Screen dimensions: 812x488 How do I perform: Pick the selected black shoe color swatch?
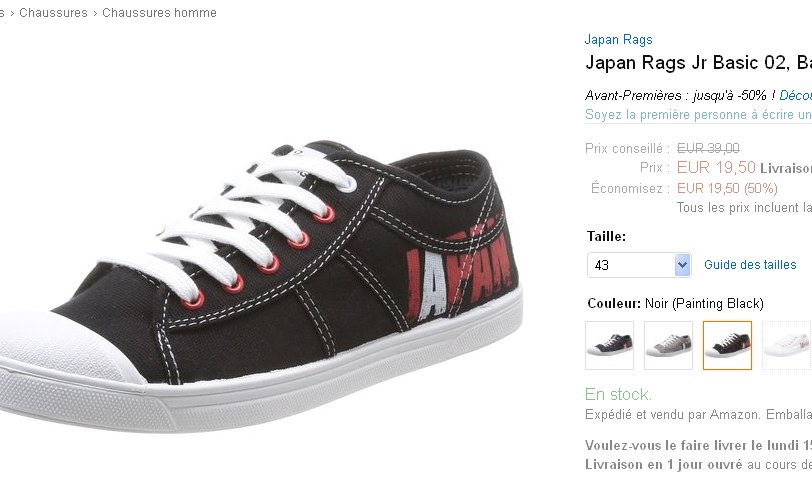click(x=727, y=345)
